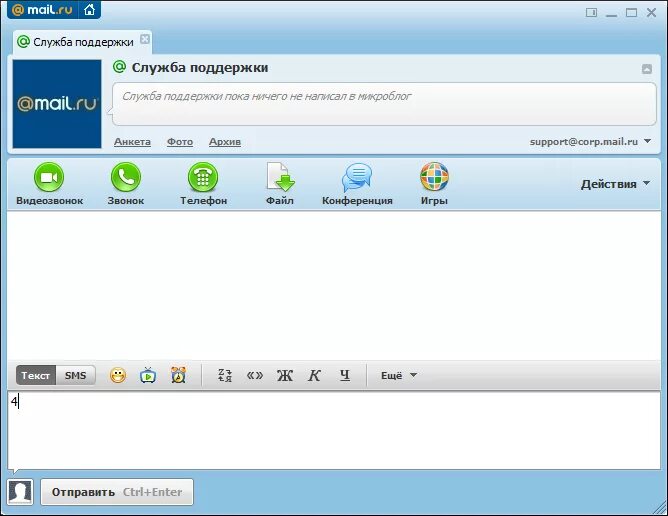Expand the Ещё formatting dropdown
The image size is (668, 516).
399,375
